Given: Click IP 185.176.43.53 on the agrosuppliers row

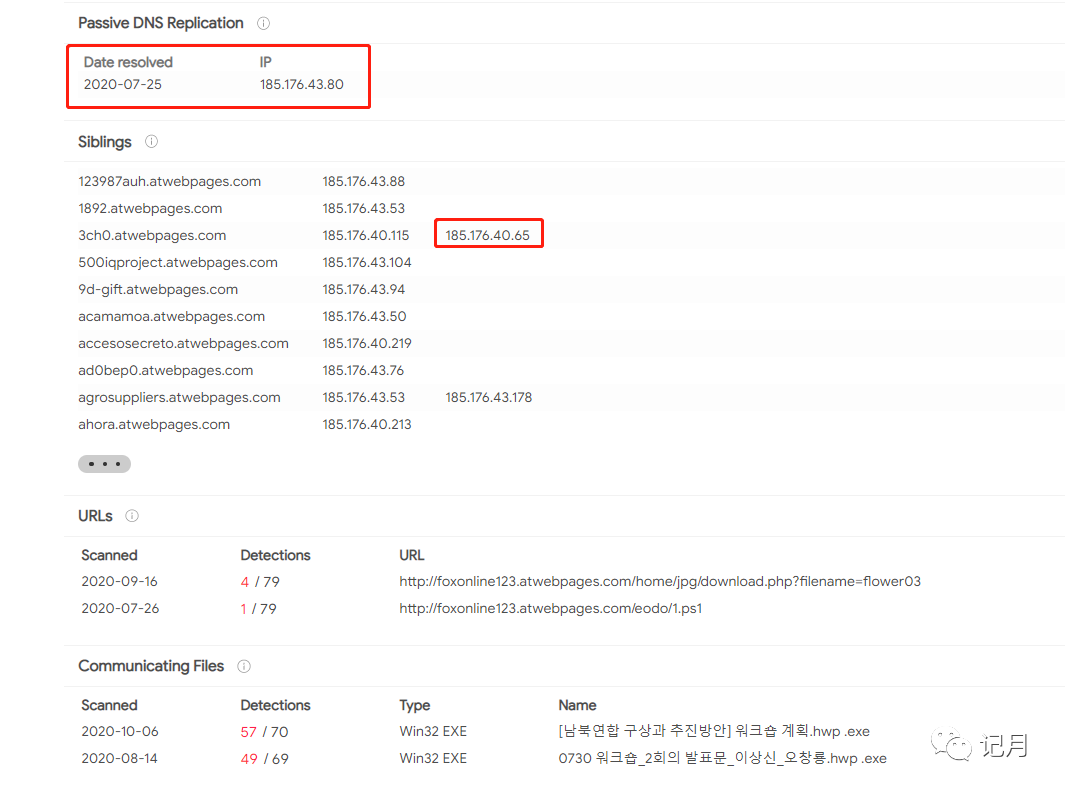Looking at the screenshot, I should coord(363,397).
